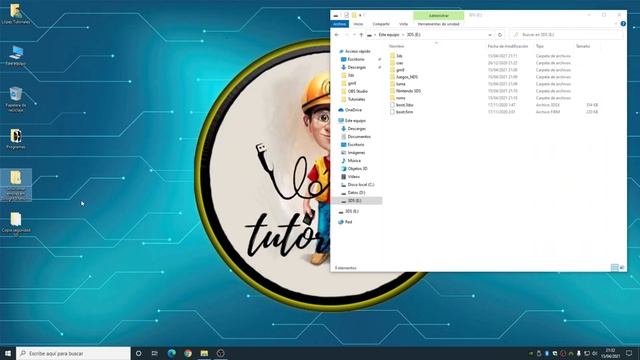Screen dimensions: 640x360
Task: Click the New folder icon in title bar
Action: 354,15
